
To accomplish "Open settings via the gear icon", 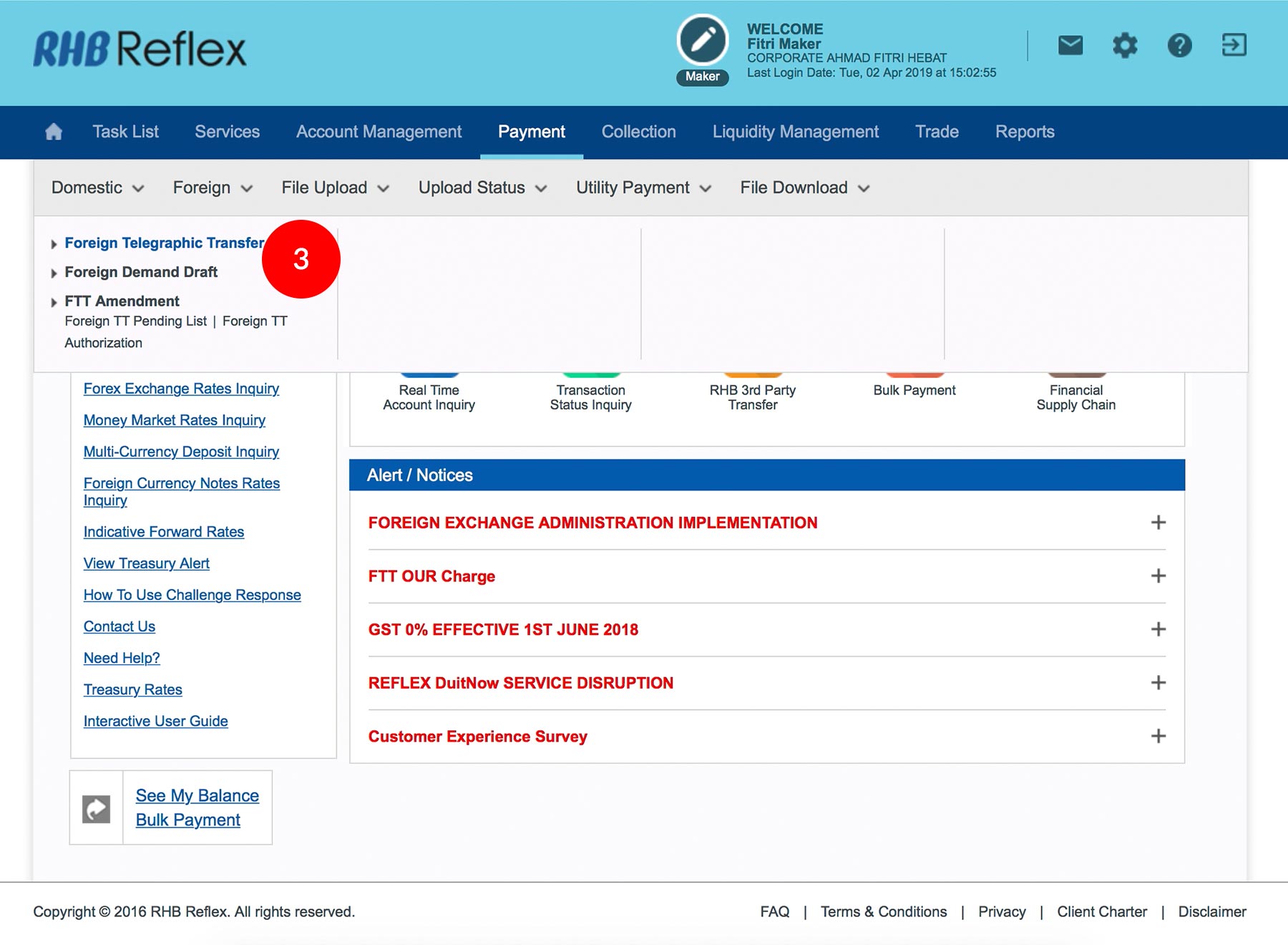I will pyautogui.click(x=1124, y=46).
